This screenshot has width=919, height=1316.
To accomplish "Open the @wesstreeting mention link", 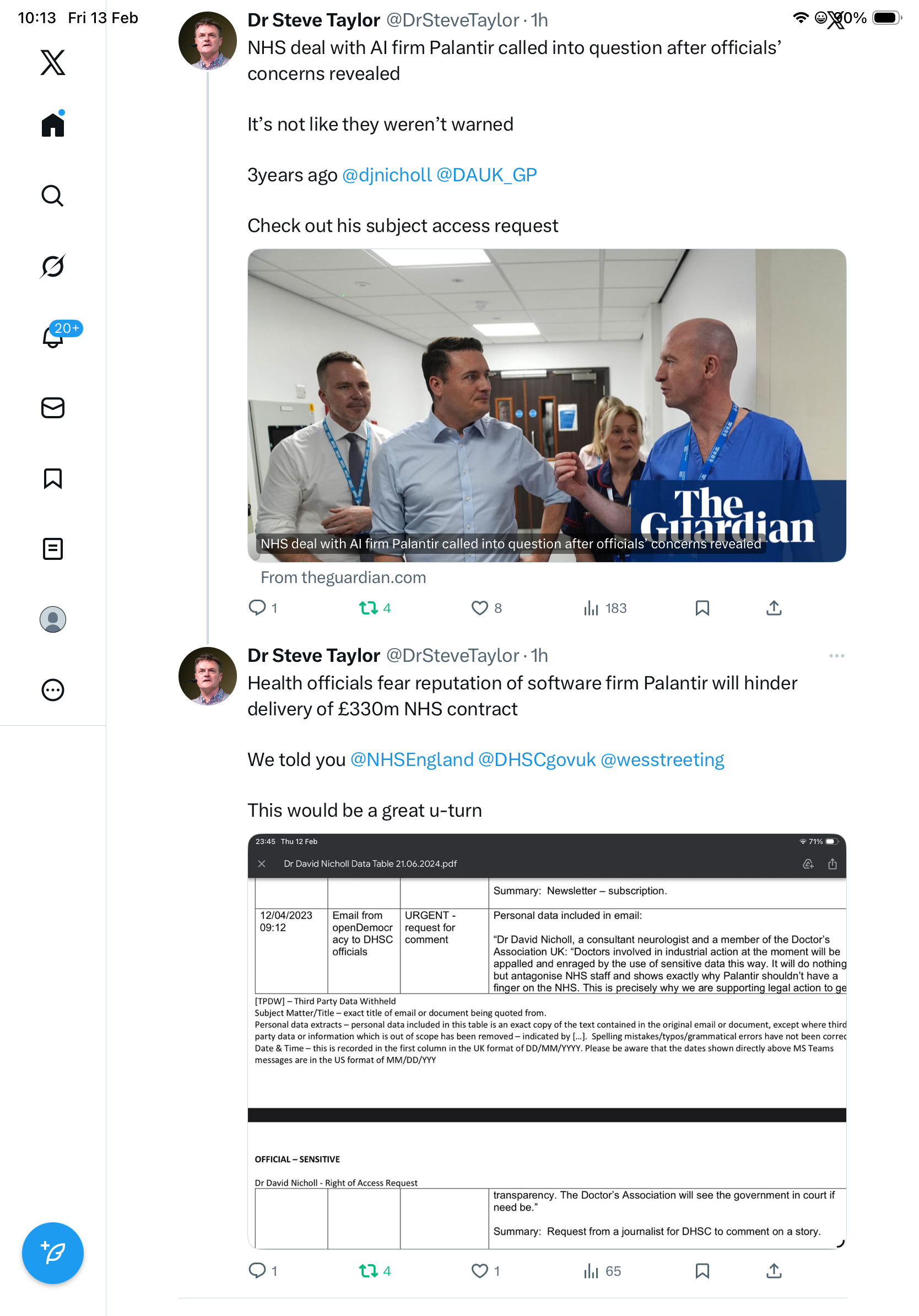I will (662, 759).
